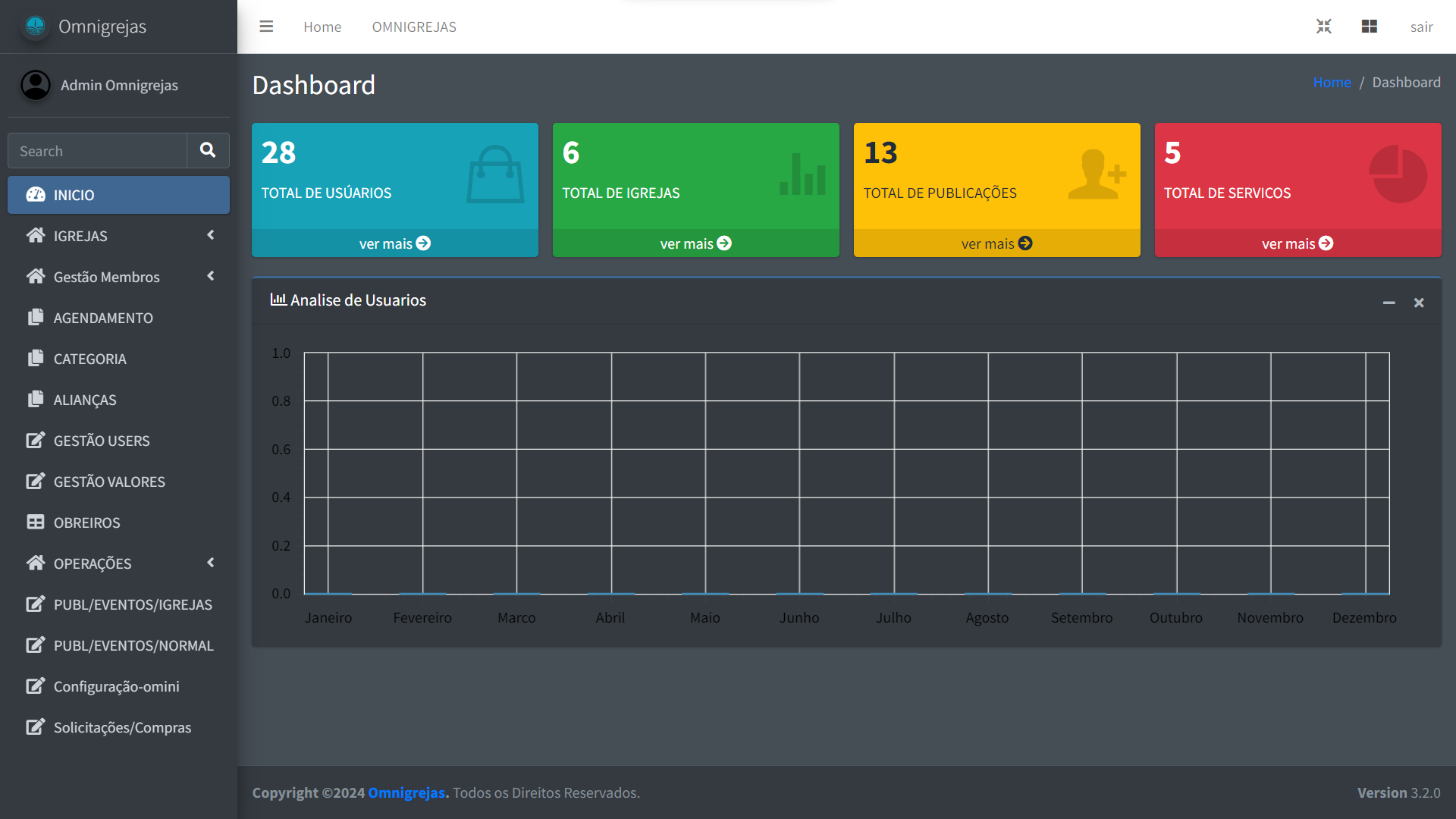This screenshot has width=1456, height=819.
Task: Open the GESTÃO USERS menu item
Action: 118,441
